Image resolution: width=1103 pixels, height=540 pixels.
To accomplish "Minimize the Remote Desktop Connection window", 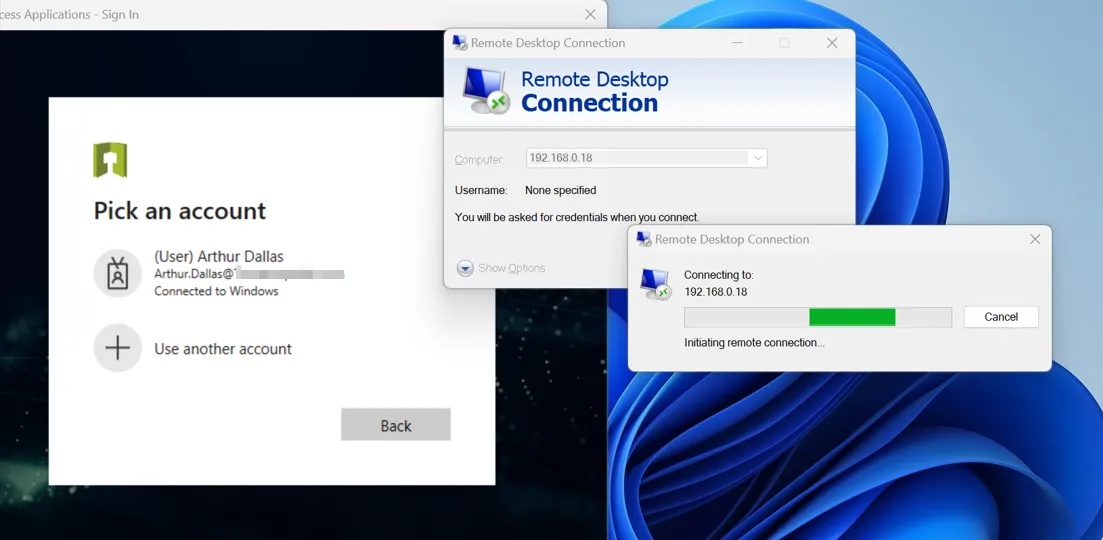I will (737, 43).
